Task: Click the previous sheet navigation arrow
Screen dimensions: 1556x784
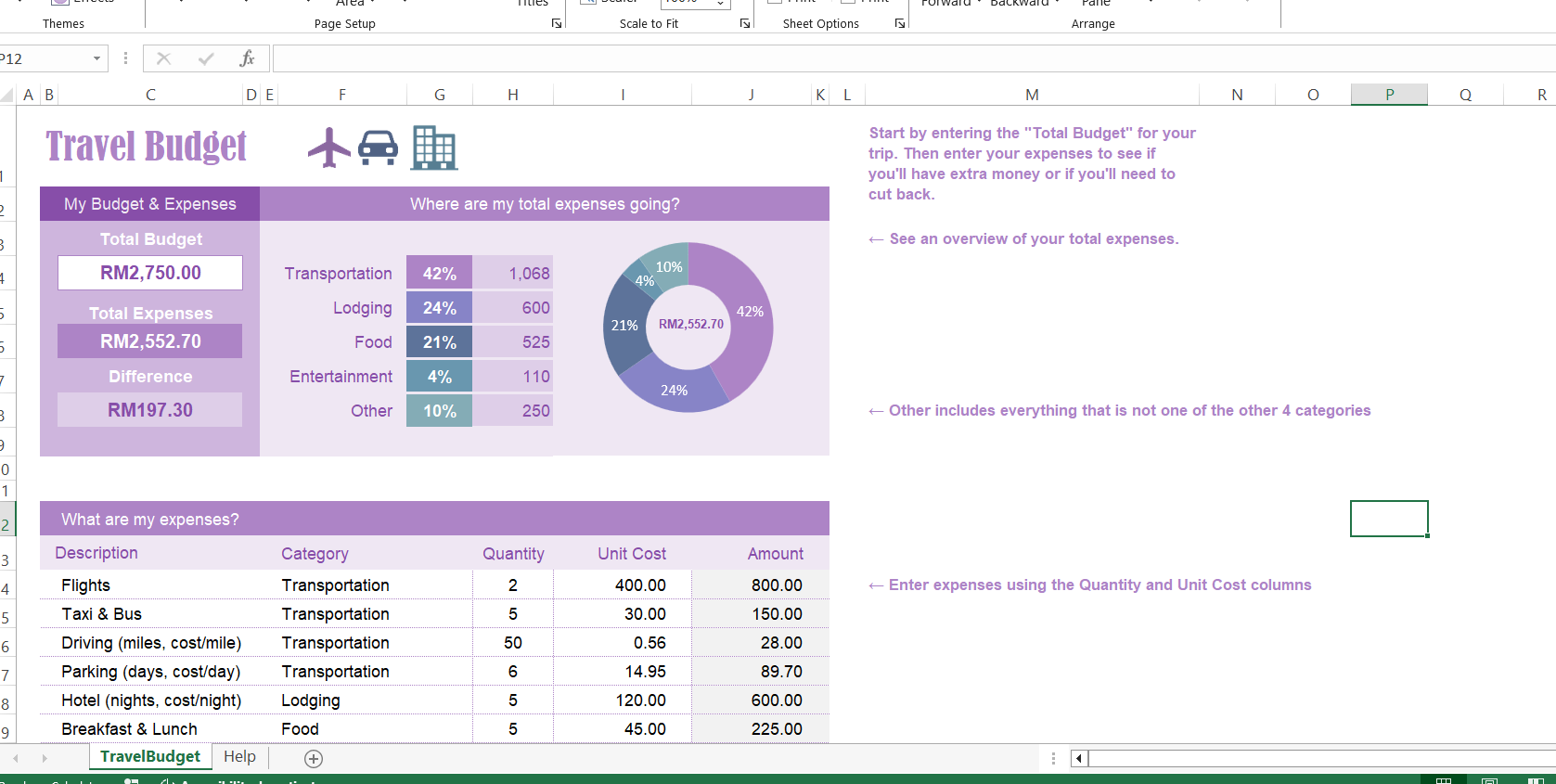Action: pos(16,758)
